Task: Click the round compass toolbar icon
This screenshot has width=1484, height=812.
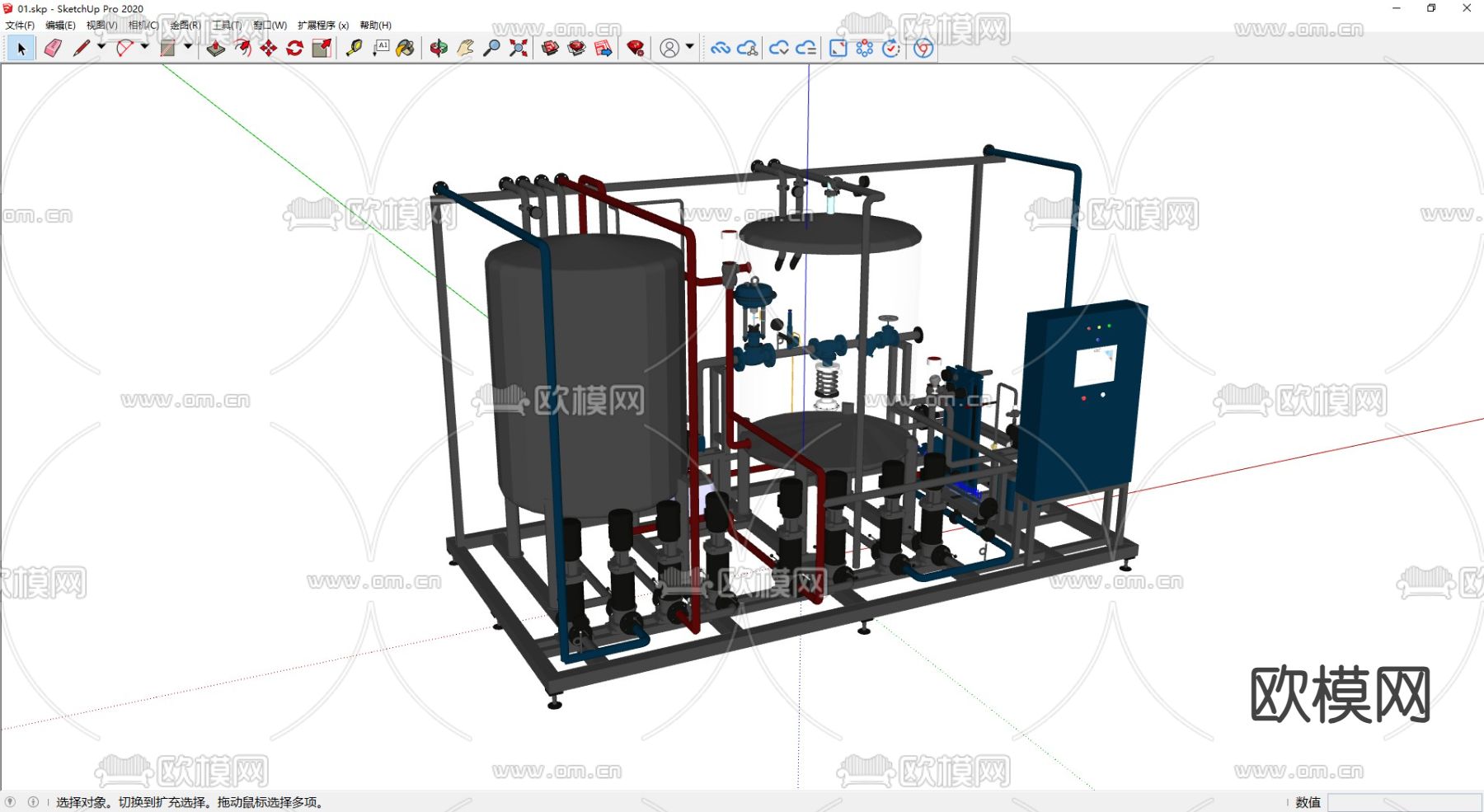Action: coord(923,49)
